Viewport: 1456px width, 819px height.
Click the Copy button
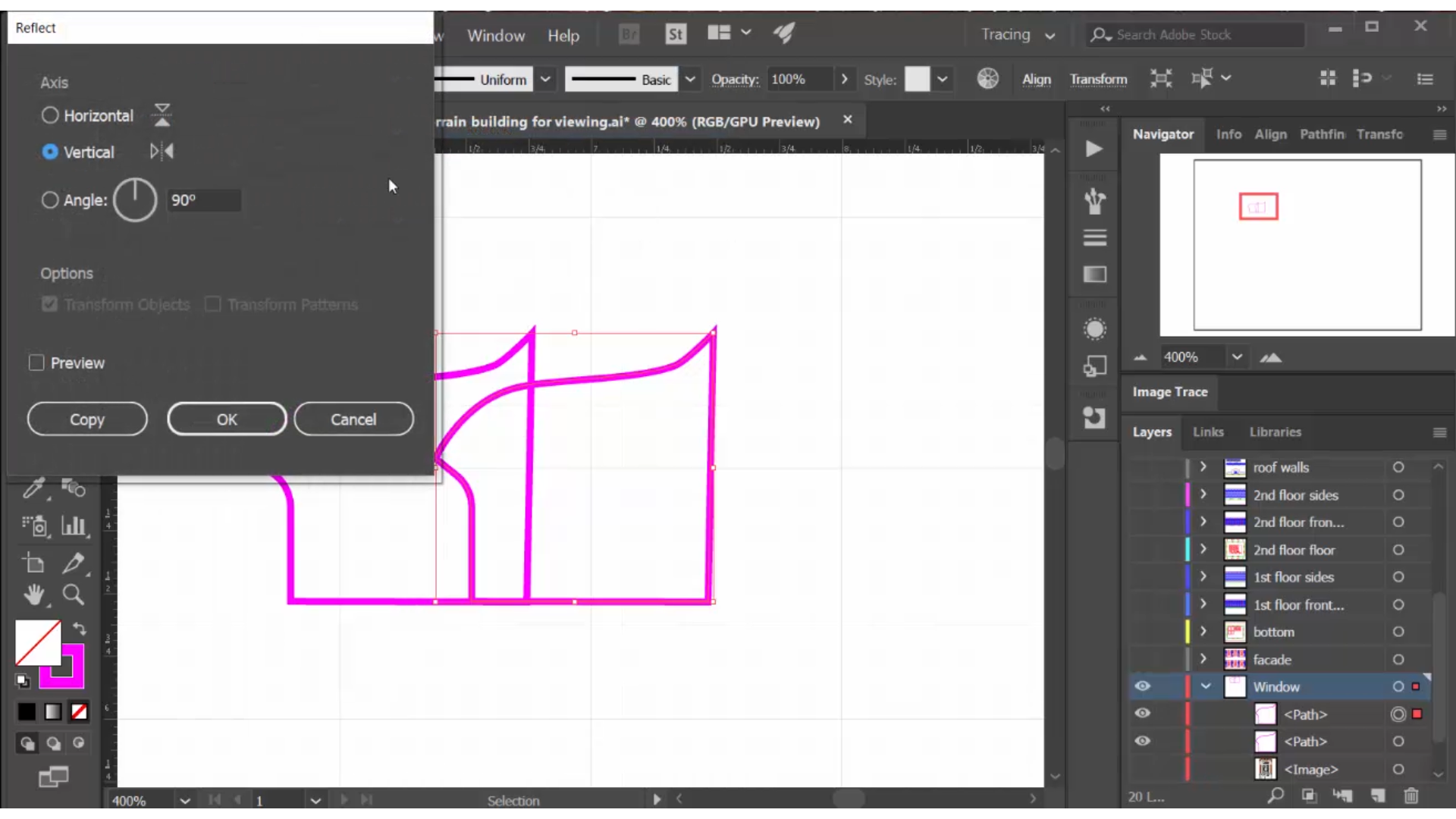point(87,419)
